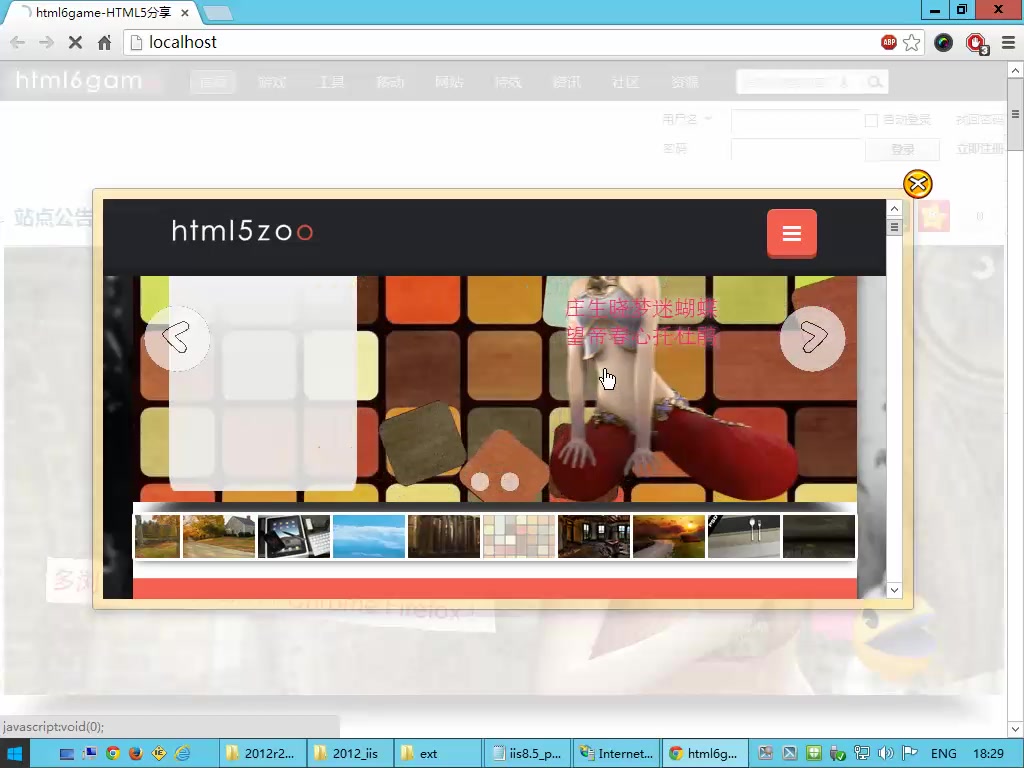
Task: Open the fork and spoon thumbnail
Action: point(744,536)
